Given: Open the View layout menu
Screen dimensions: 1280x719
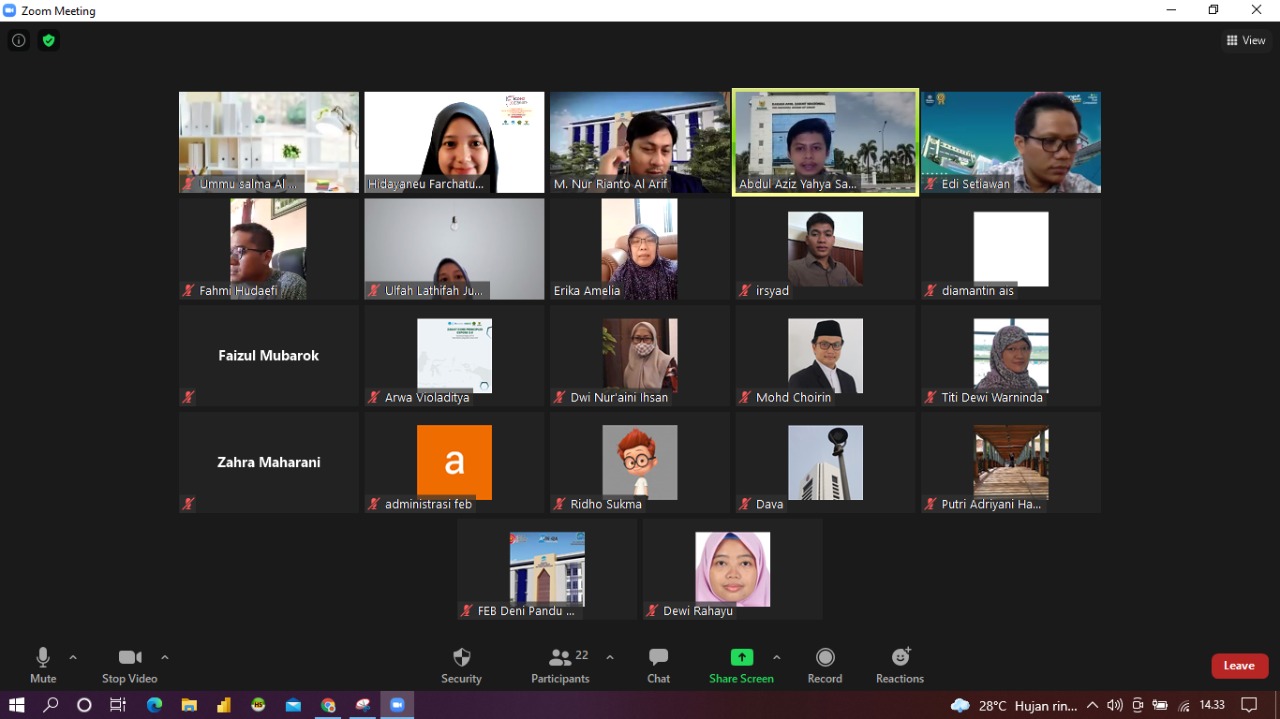Looking at the screenshot, I should (1246, 41).
